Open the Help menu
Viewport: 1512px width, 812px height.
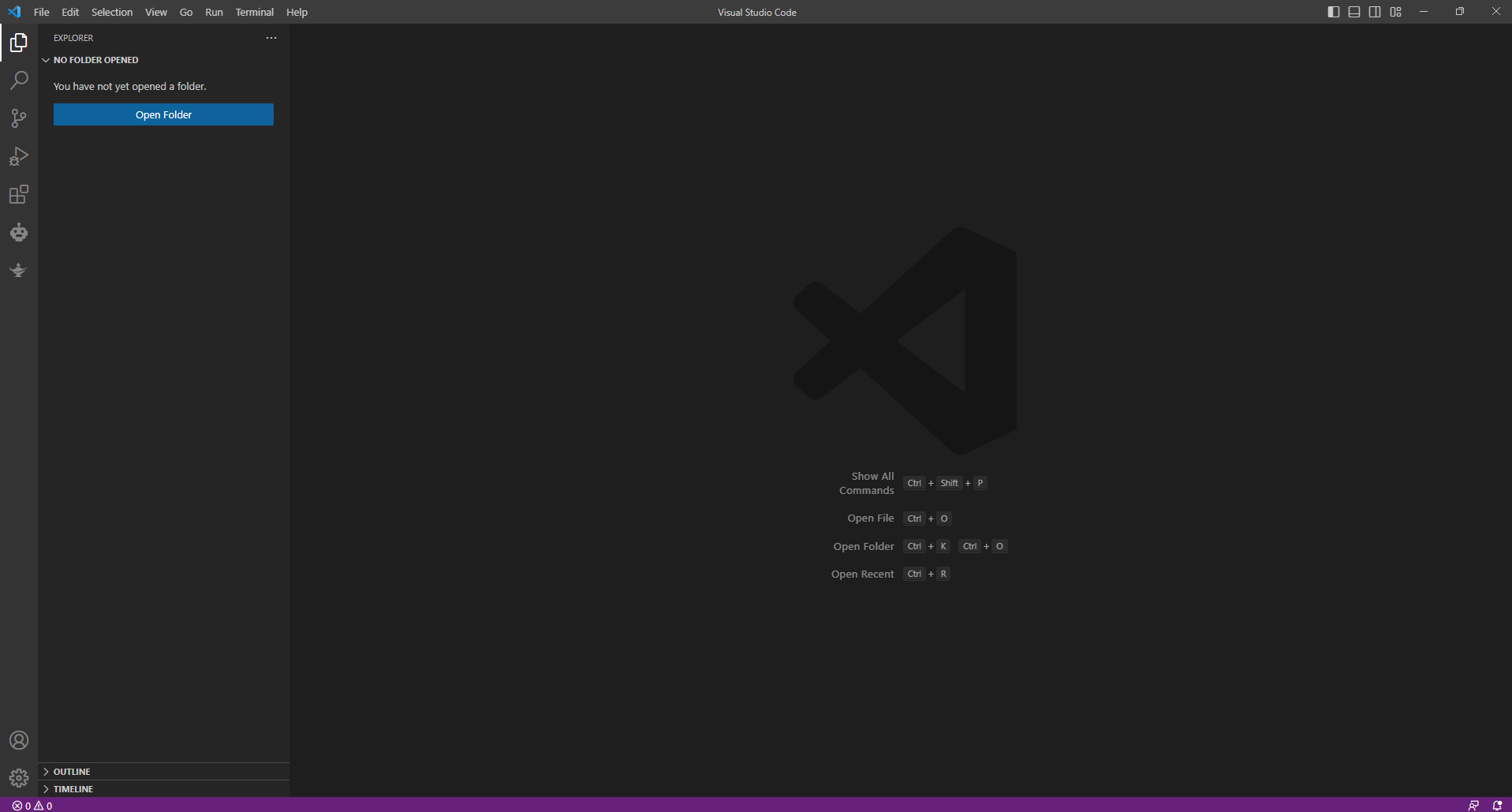click(297, 12)
